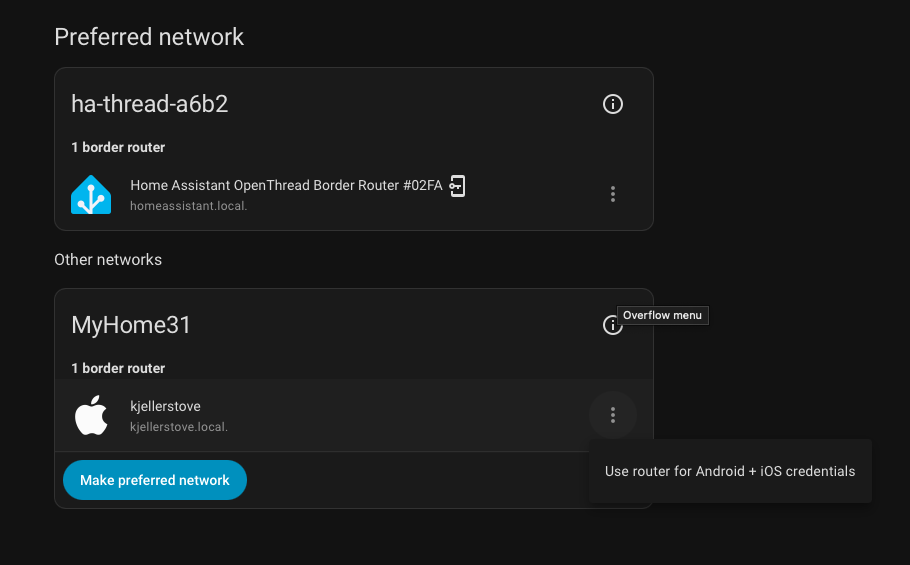Select Use router for Android + iOS credentials
Image resolution: width=910 pixels, height=565 pixels.
[730, 471]
